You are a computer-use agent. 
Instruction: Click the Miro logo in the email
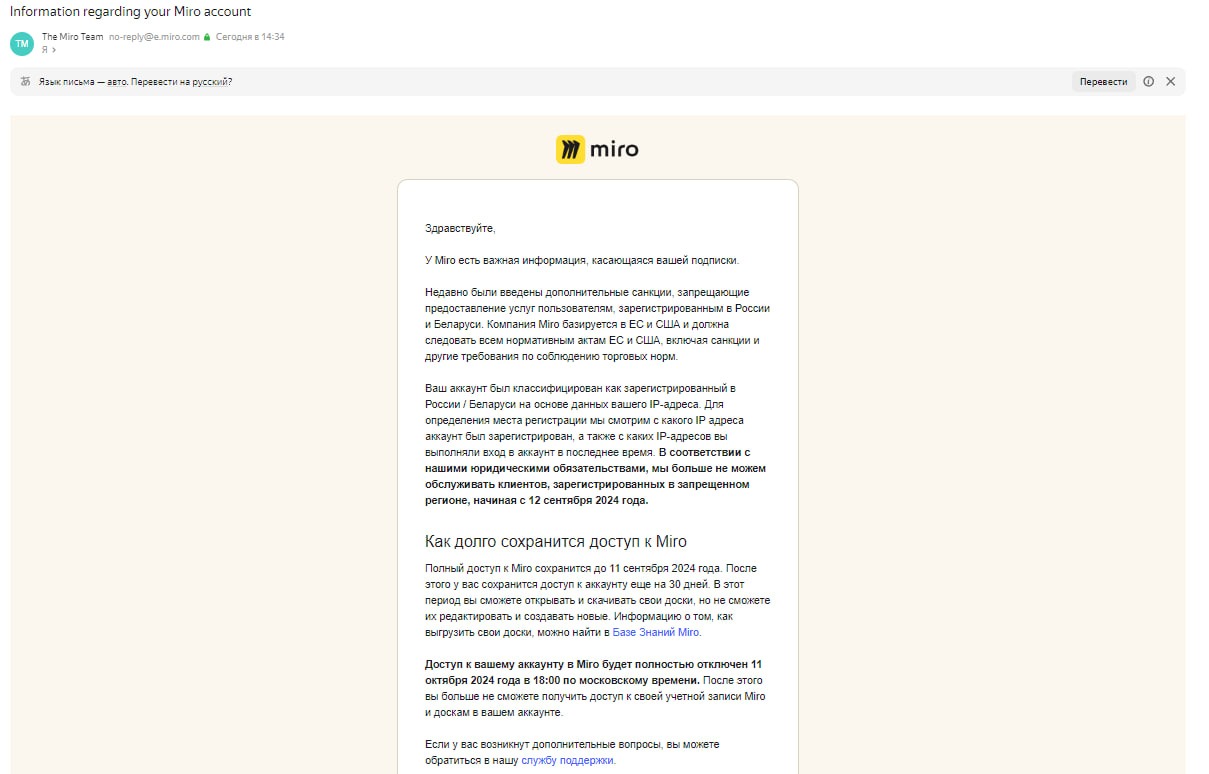(597, 150)
